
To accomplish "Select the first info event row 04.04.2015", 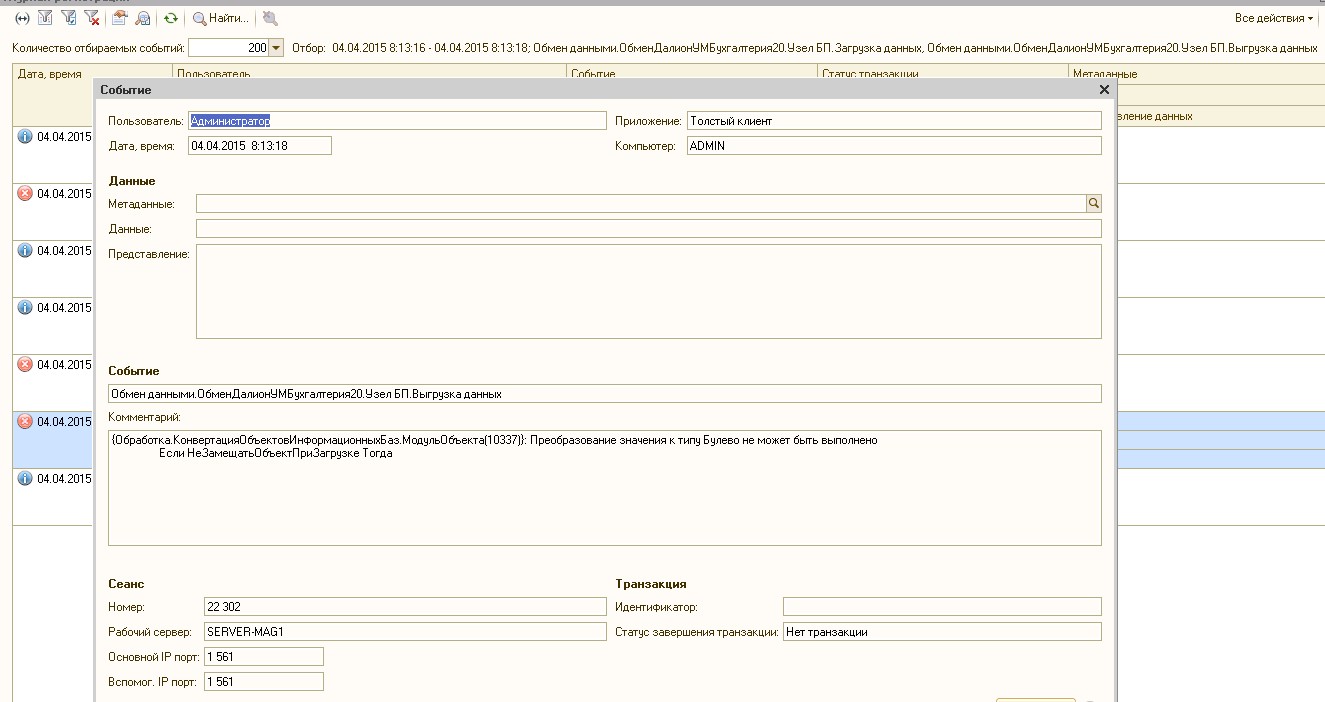I will click(55, 137).
